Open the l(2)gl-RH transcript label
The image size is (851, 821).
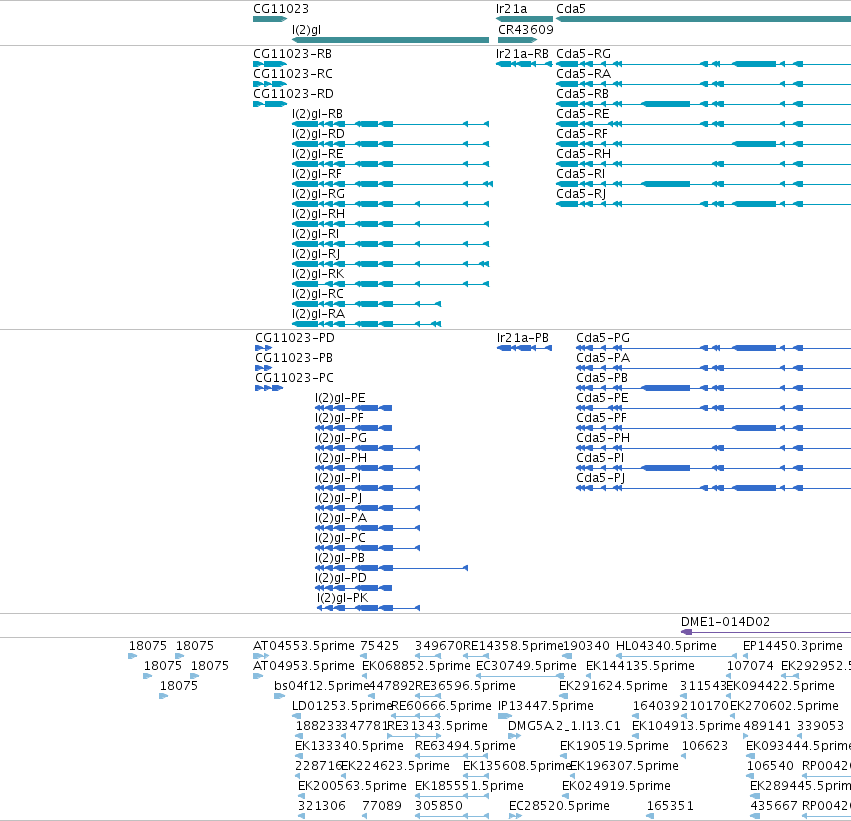click(x=318, y=214)
